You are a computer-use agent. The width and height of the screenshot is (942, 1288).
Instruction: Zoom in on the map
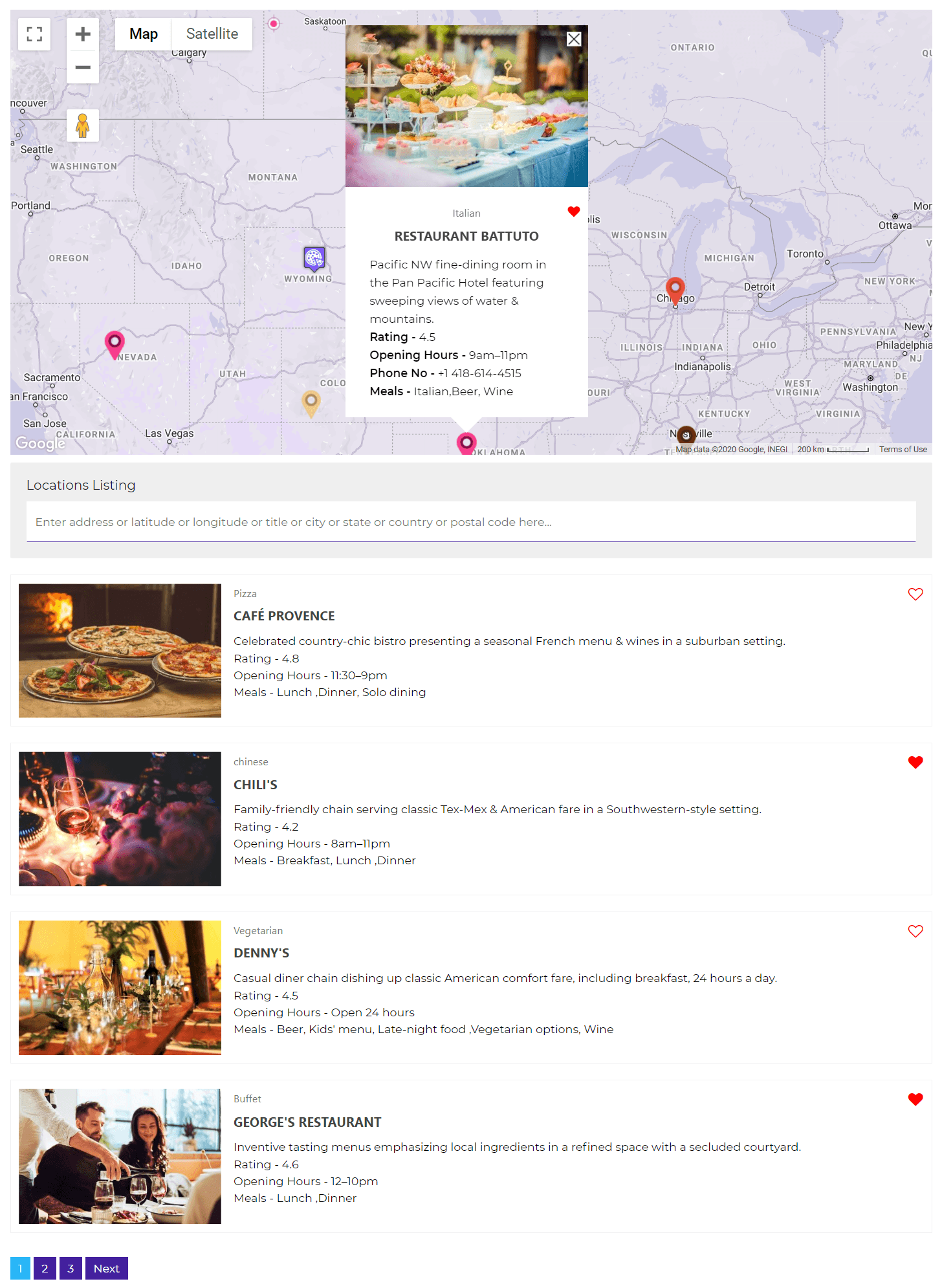click(83, 34)
